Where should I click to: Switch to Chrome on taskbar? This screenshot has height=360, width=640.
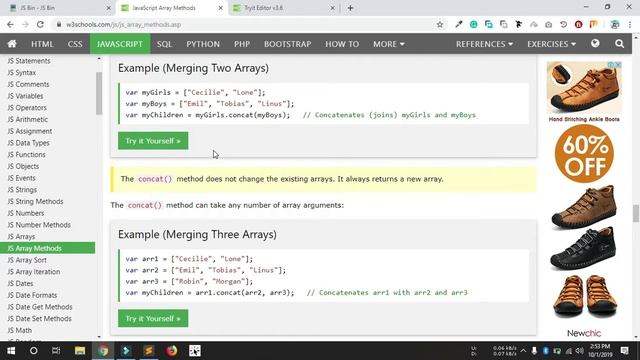pyautogui.click(x=103, y=351)
